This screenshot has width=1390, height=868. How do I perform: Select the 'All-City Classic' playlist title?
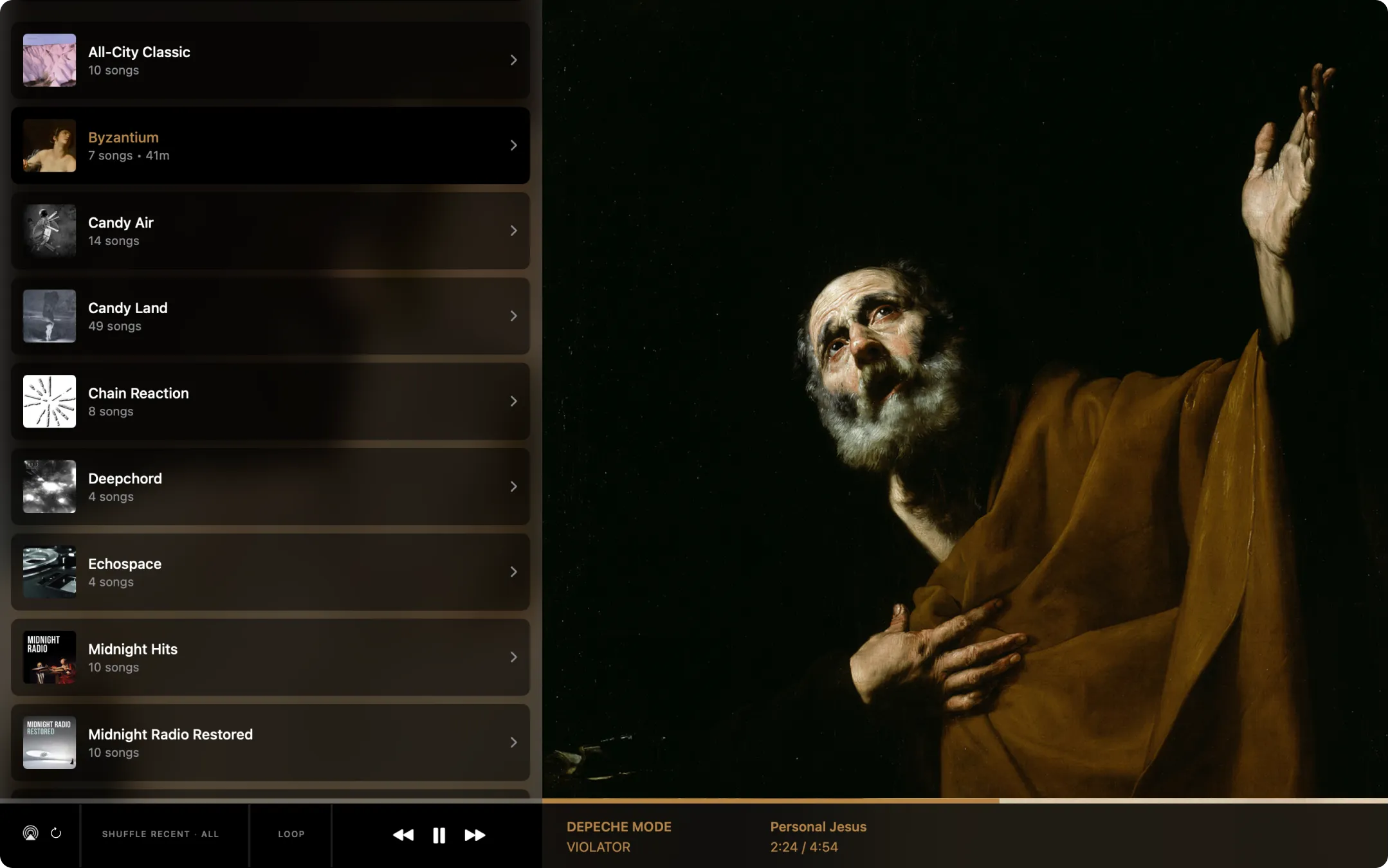click(x=139, y=52)
